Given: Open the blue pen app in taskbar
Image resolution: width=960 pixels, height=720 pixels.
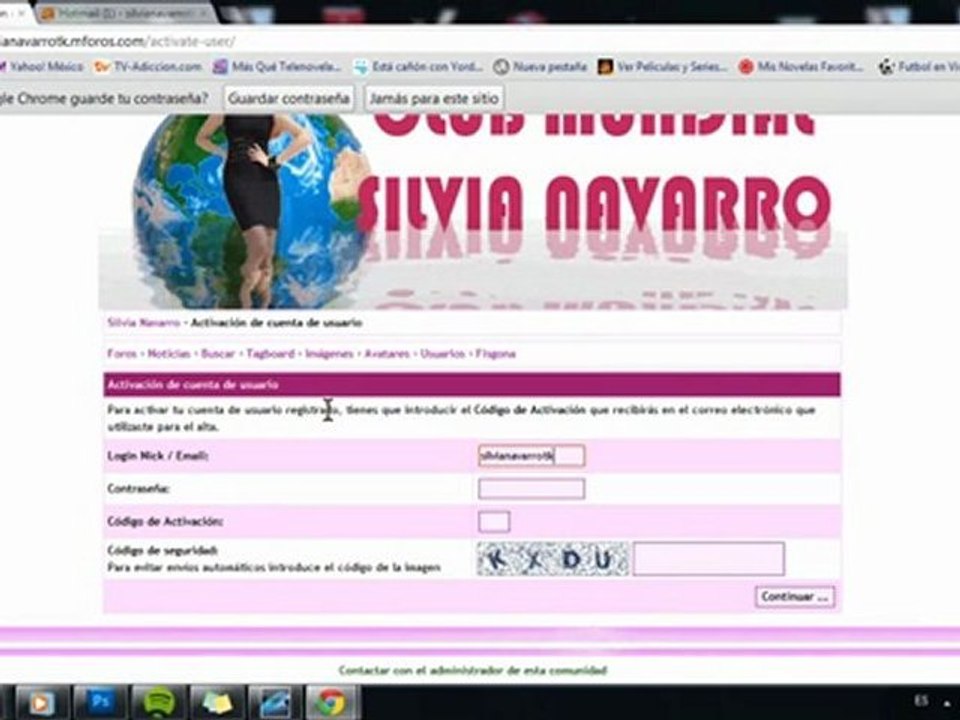Looking at the screenshot, I should [274, 702].
